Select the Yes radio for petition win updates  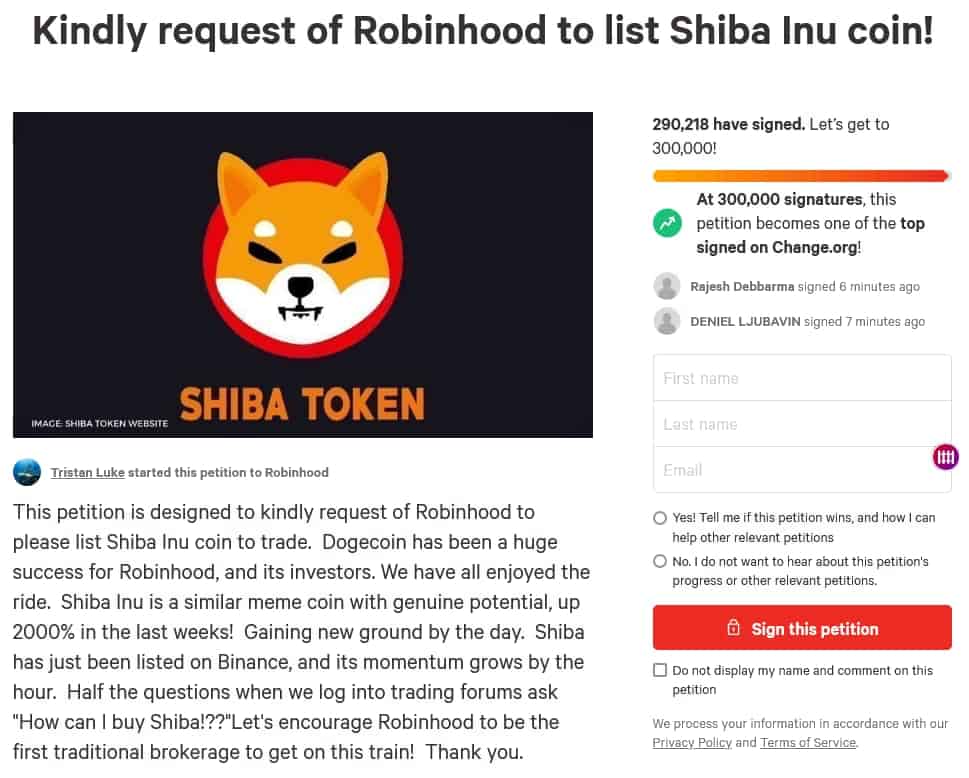tap(659, 518)
